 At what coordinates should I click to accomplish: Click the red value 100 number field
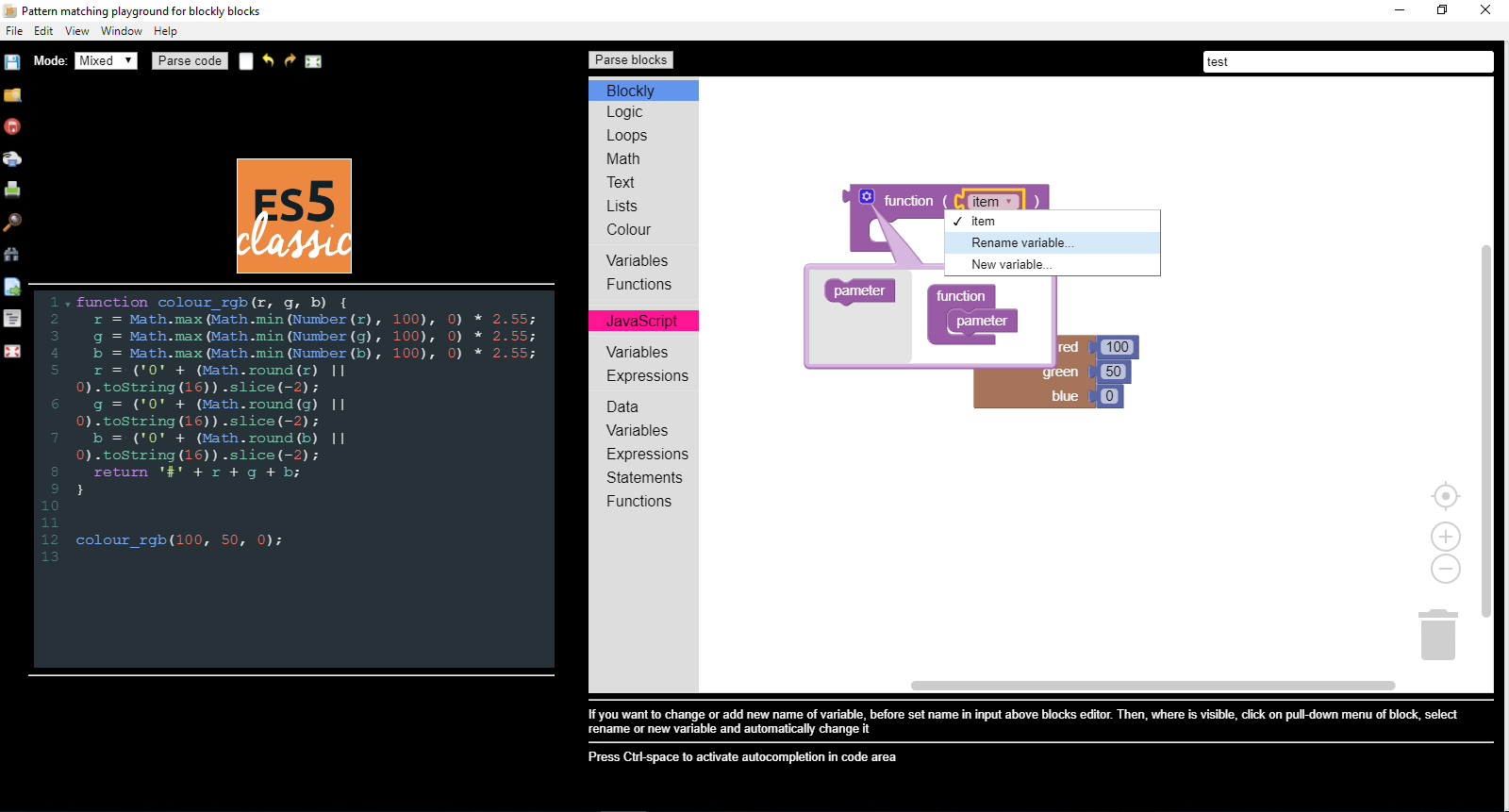coord(1118,347)
